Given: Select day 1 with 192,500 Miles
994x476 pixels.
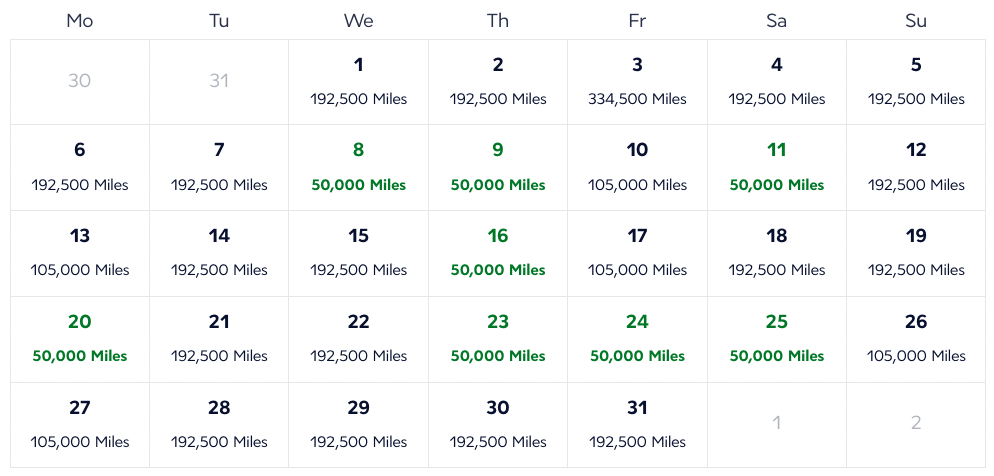Looking at the screenshot, I should coord(358,82).
